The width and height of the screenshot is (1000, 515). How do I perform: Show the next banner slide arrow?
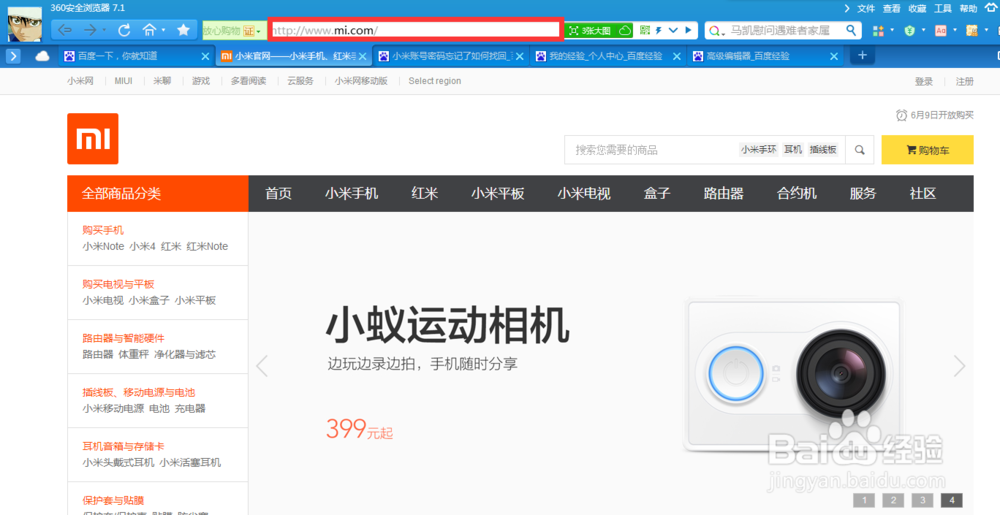point(959,366)
